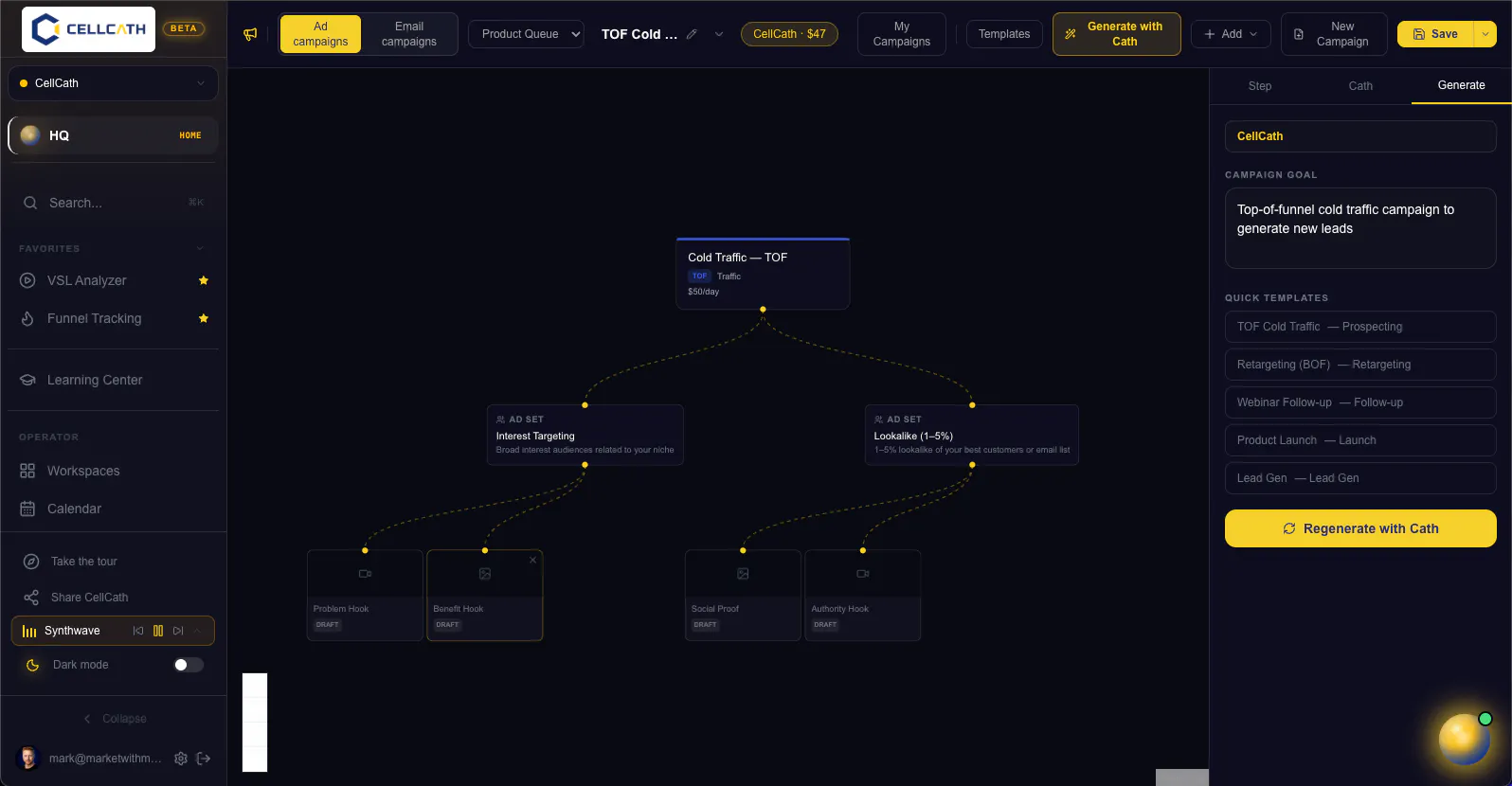Open the Cath assistant orb
This screenshot has height=786, width=1512.
[x=1464, y=739]
